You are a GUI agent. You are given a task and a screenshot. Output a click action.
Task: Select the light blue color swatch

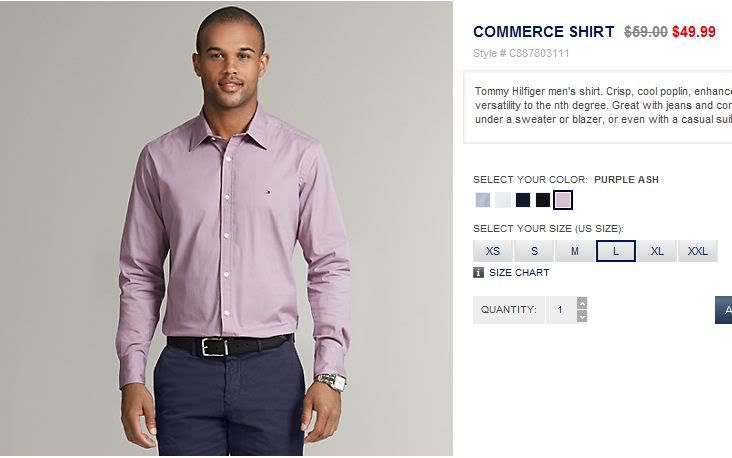[x=484, y=200]
